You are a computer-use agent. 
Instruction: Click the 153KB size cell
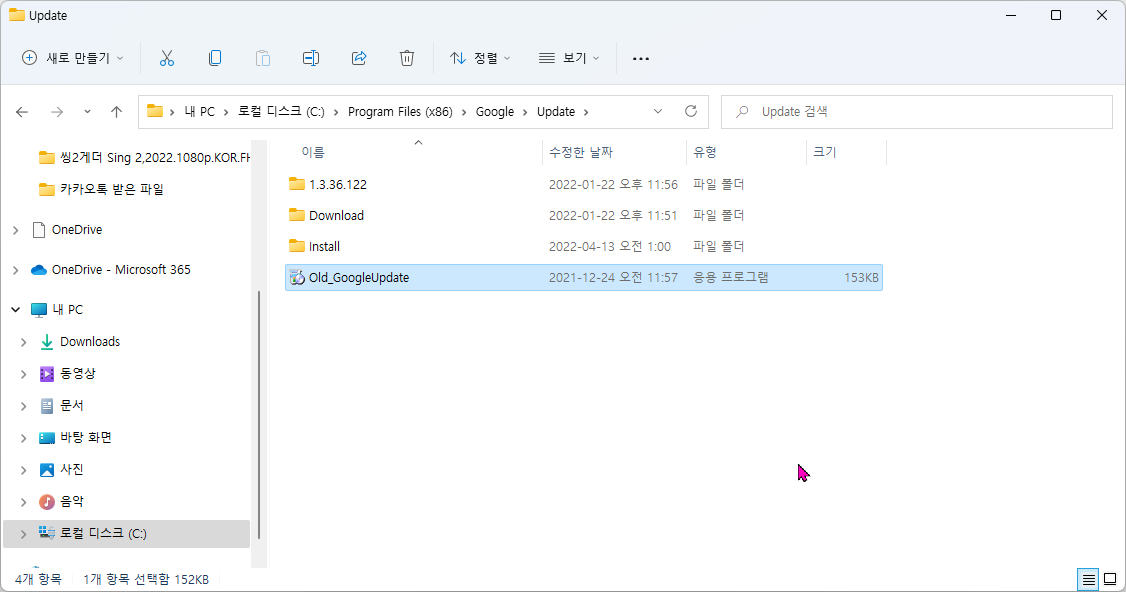[x=861, y=277]
